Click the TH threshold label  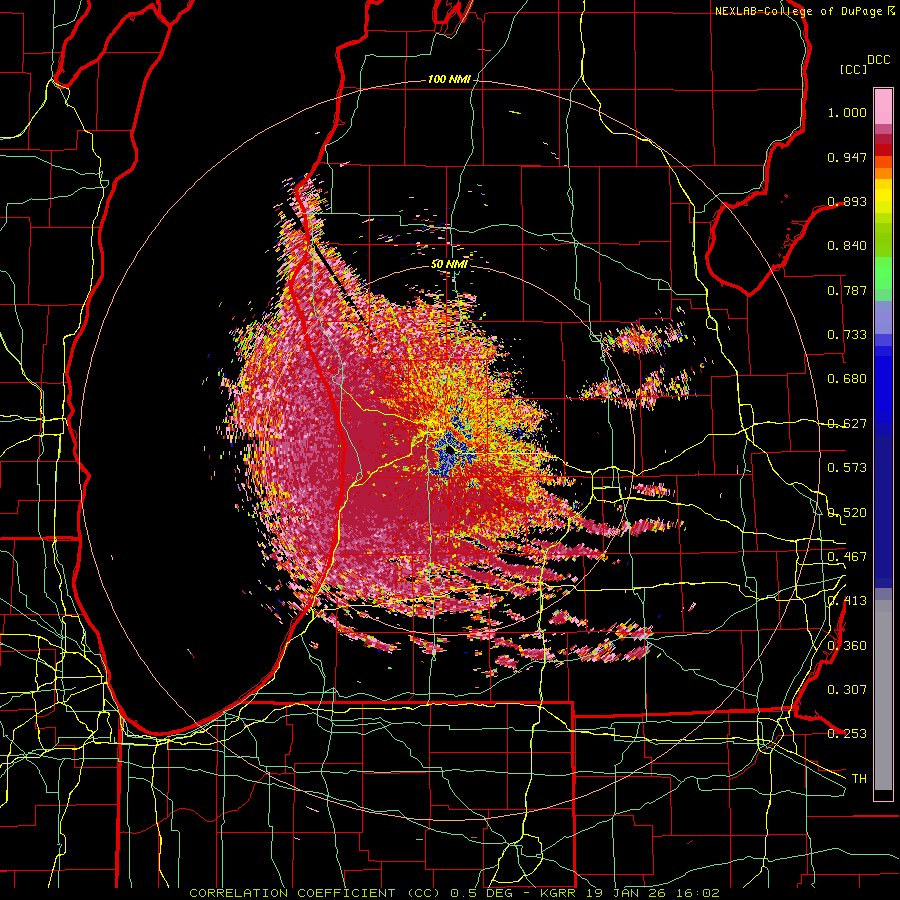pyautogui.click(x=859, y=779)
